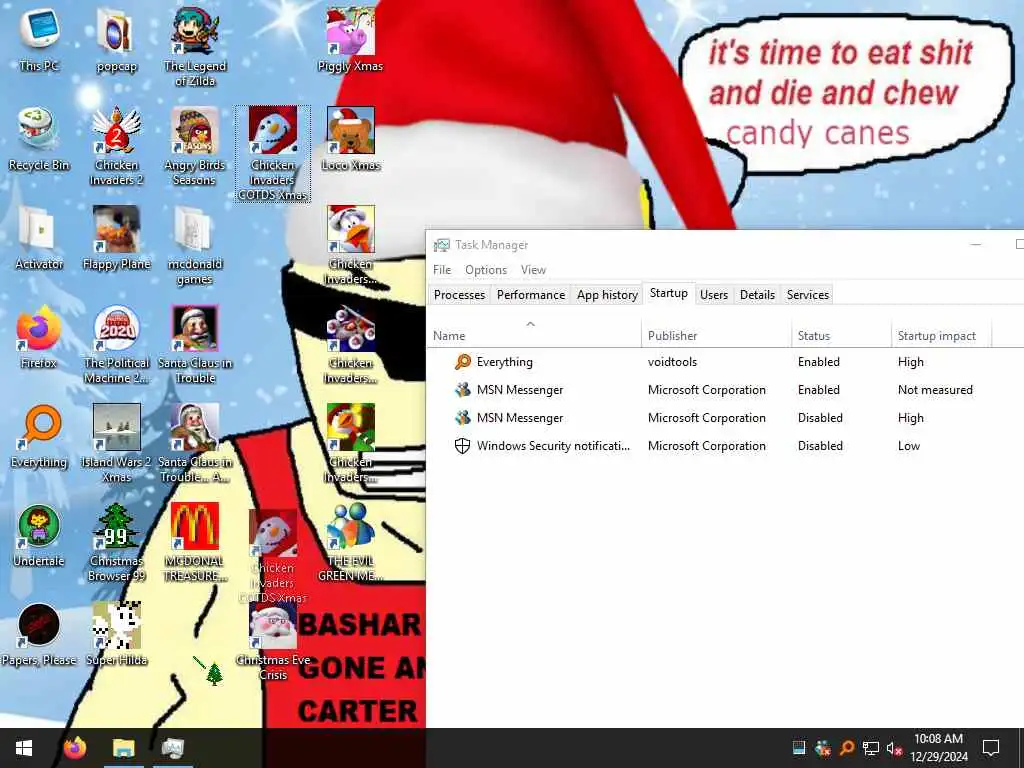Switch to the Performance tab

coord(531,295)
